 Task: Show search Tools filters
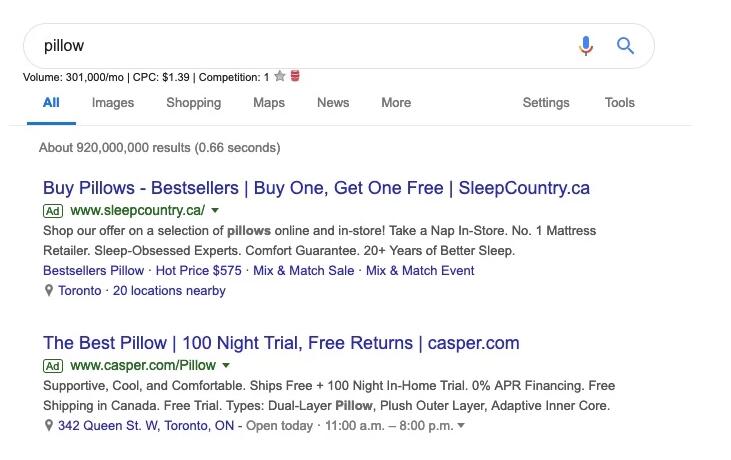pos(620,102)
